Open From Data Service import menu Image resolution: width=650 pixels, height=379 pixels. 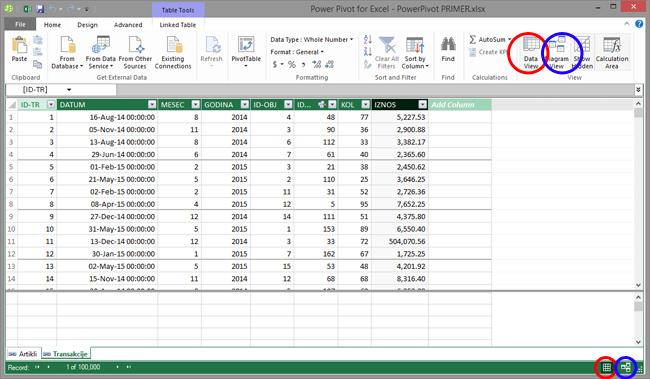100,53
